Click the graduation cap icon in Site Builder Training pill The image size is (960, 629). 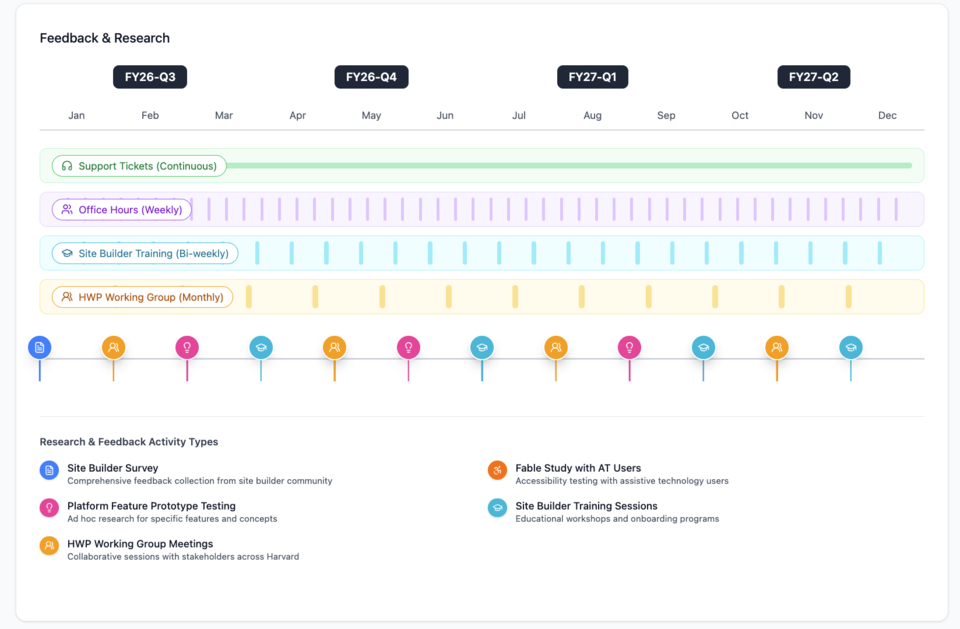pos(67,254)
